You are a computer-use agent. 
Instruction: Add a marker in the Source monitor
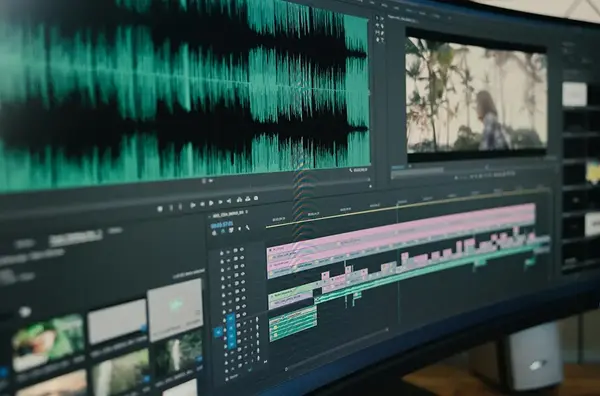click(x=160, y=209)
